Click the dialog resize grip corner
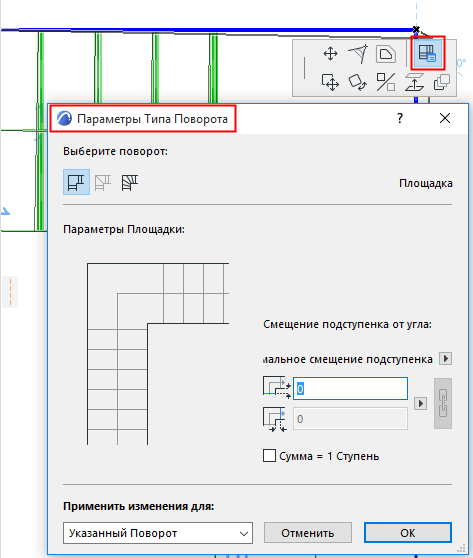Screen dimensions: 473x558 pos(462,548)
